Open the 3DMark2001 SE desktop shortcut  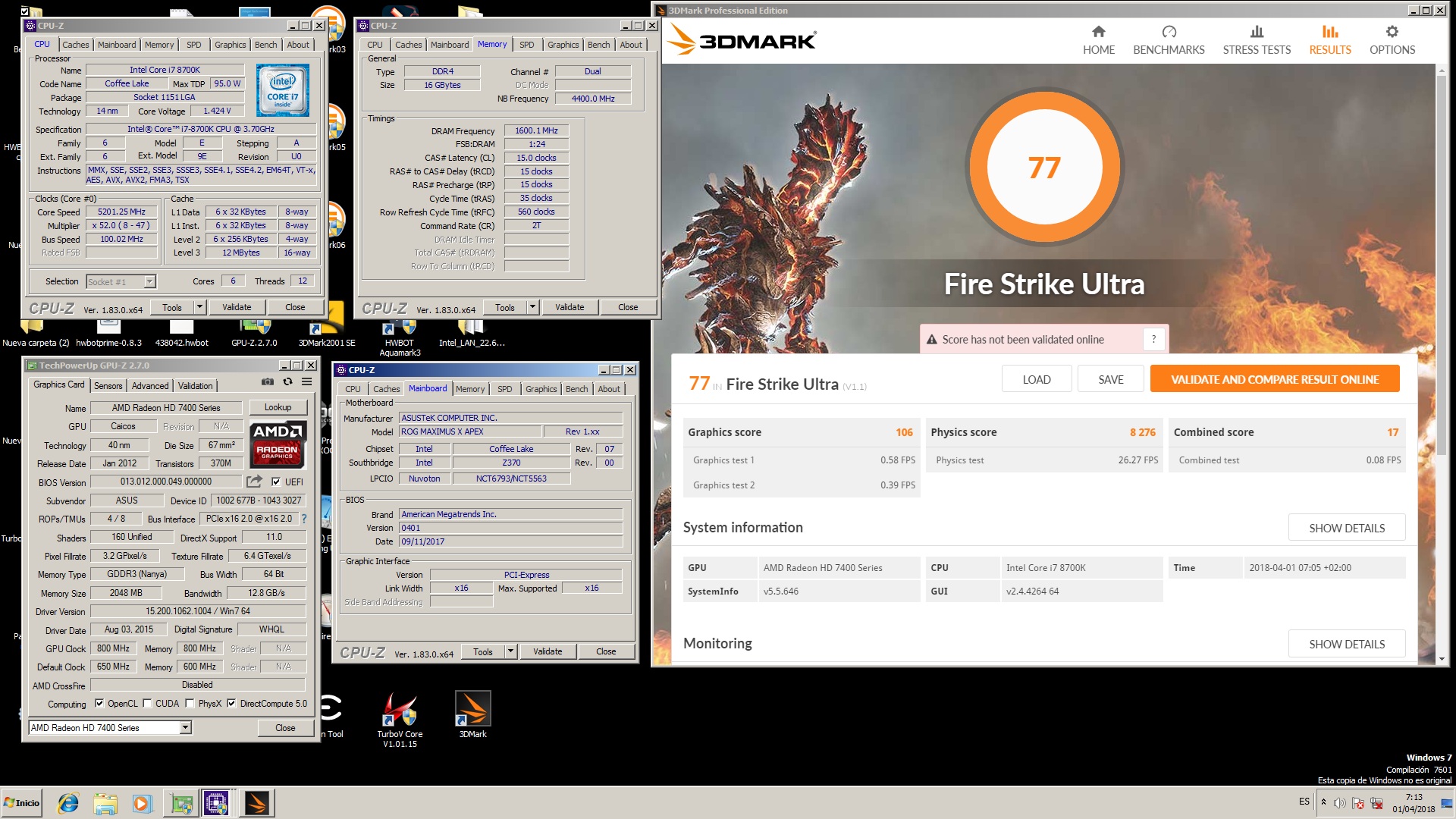[327, 334]
